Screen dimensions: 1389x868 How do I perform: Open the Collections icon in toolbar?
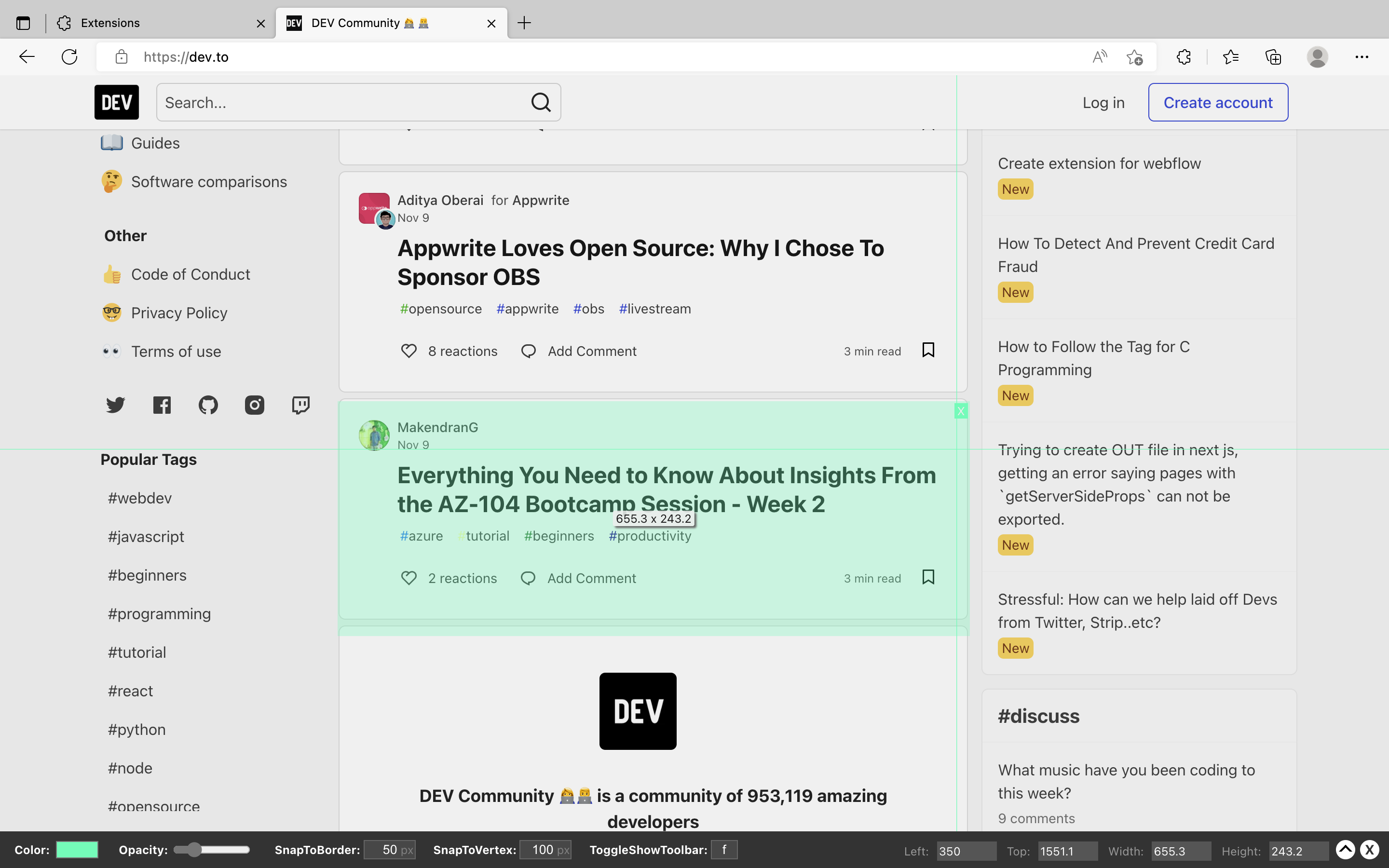click(1273, 57)
